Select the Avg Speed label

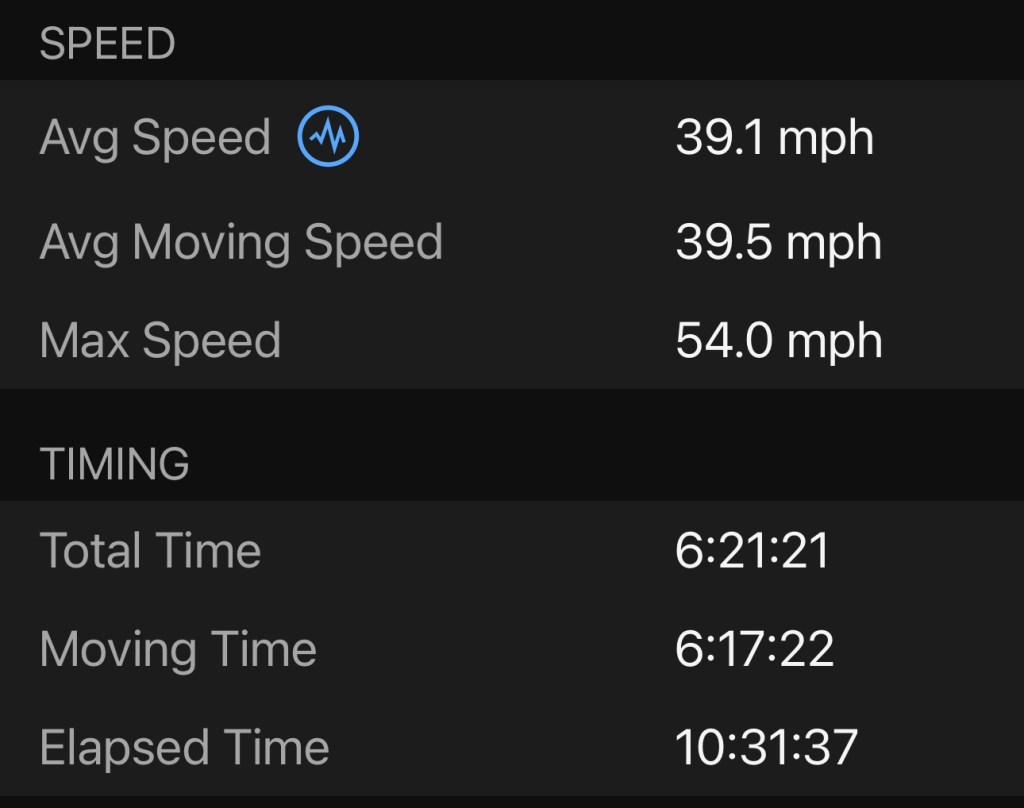click(155, 138)
